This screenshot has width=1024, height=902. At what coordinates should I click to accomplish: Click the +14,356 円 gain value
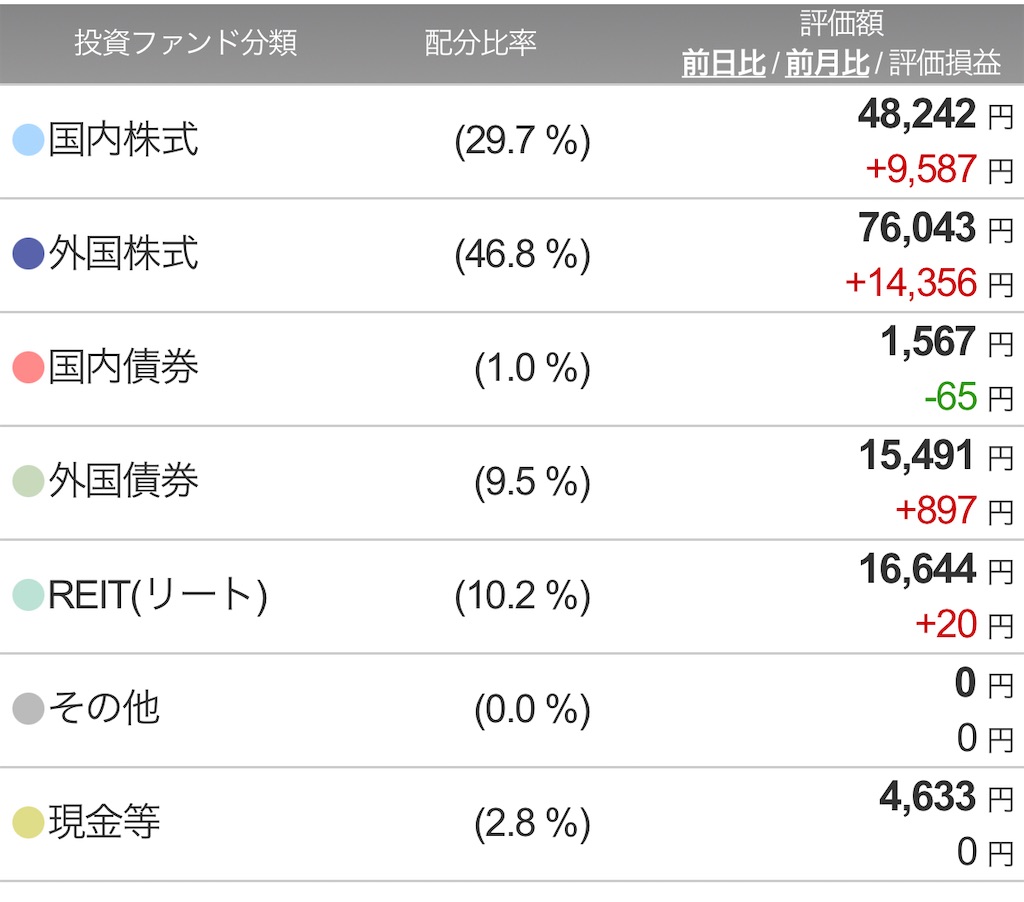click(x=912, y=283)
